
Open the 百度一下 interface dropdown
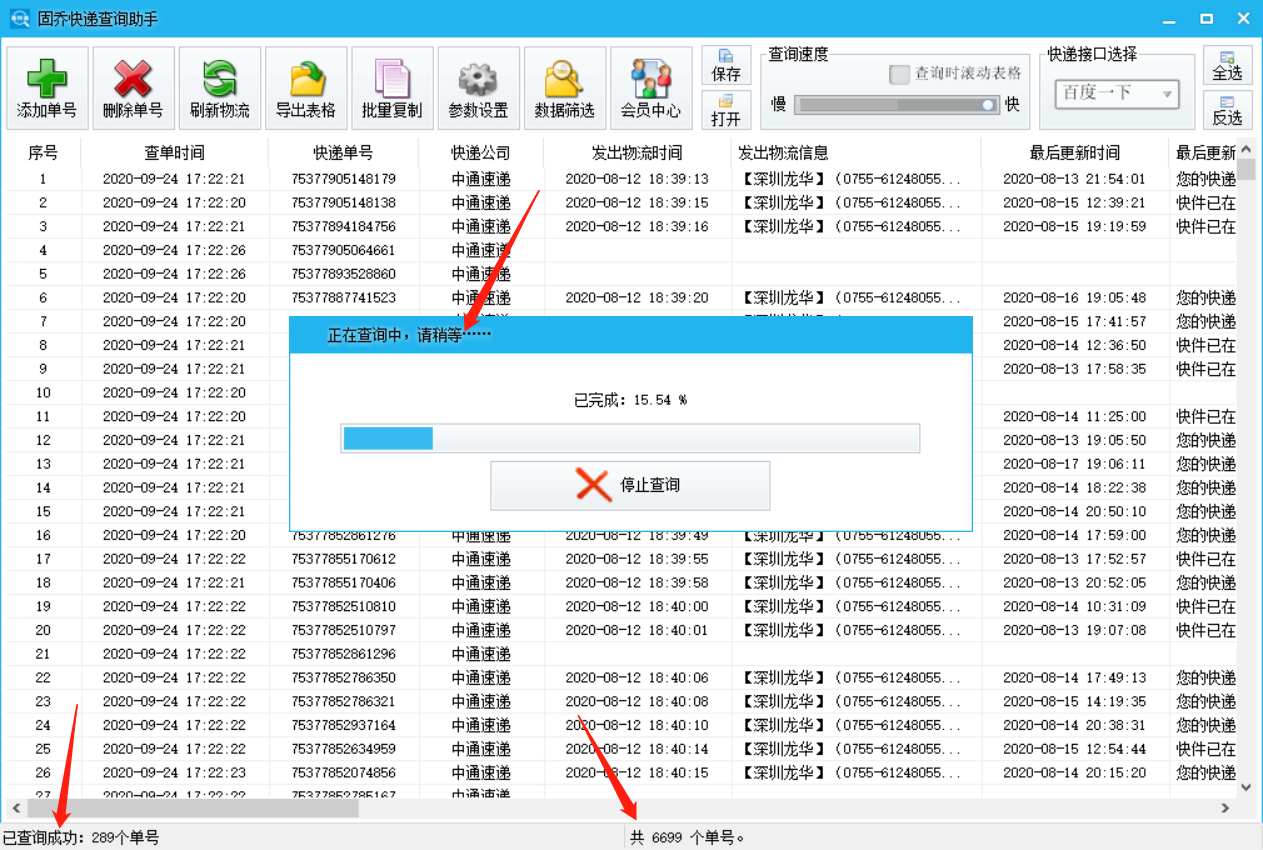pos(1117,93)
